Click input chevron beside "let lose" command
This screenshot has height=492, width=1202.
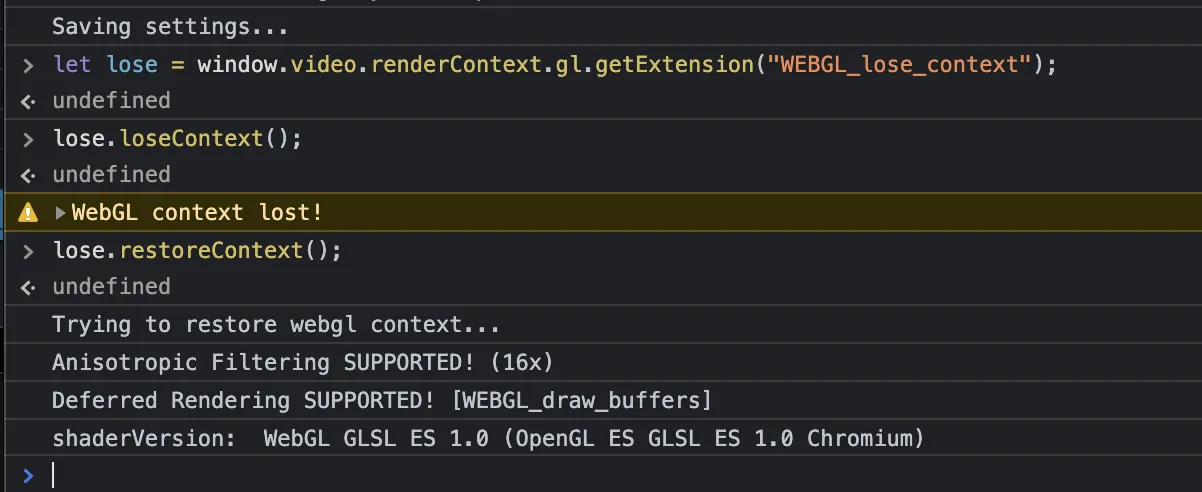[28, 65]
